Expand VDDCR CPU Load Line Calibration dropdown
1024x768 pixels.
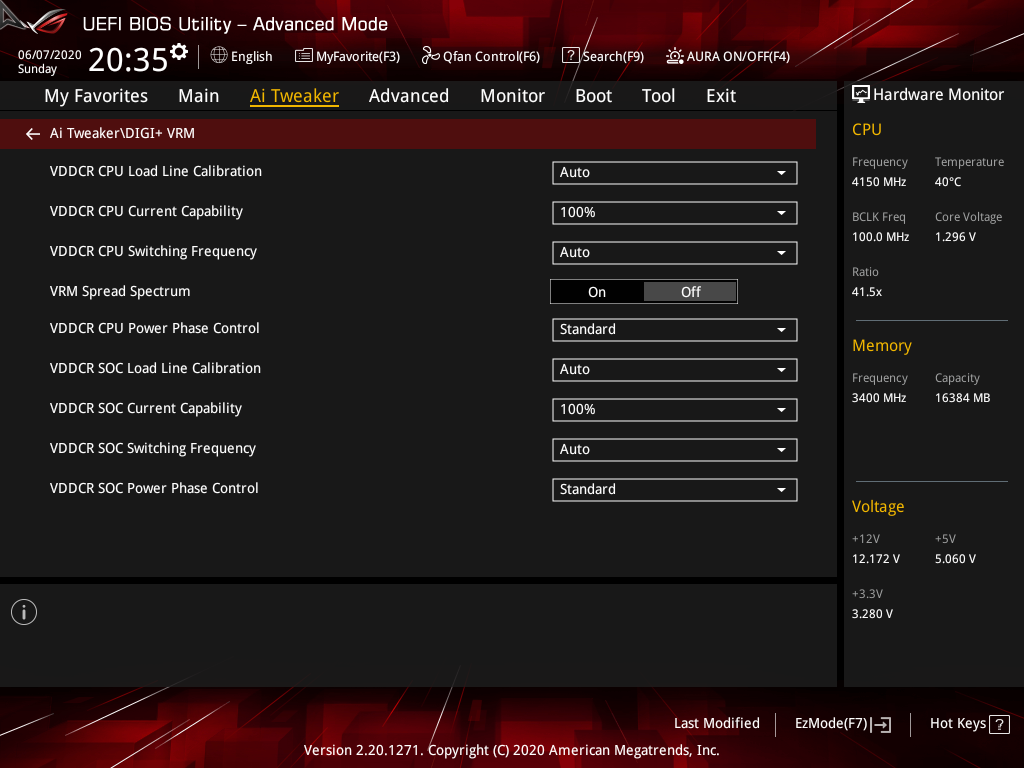[x=675, y=173]
